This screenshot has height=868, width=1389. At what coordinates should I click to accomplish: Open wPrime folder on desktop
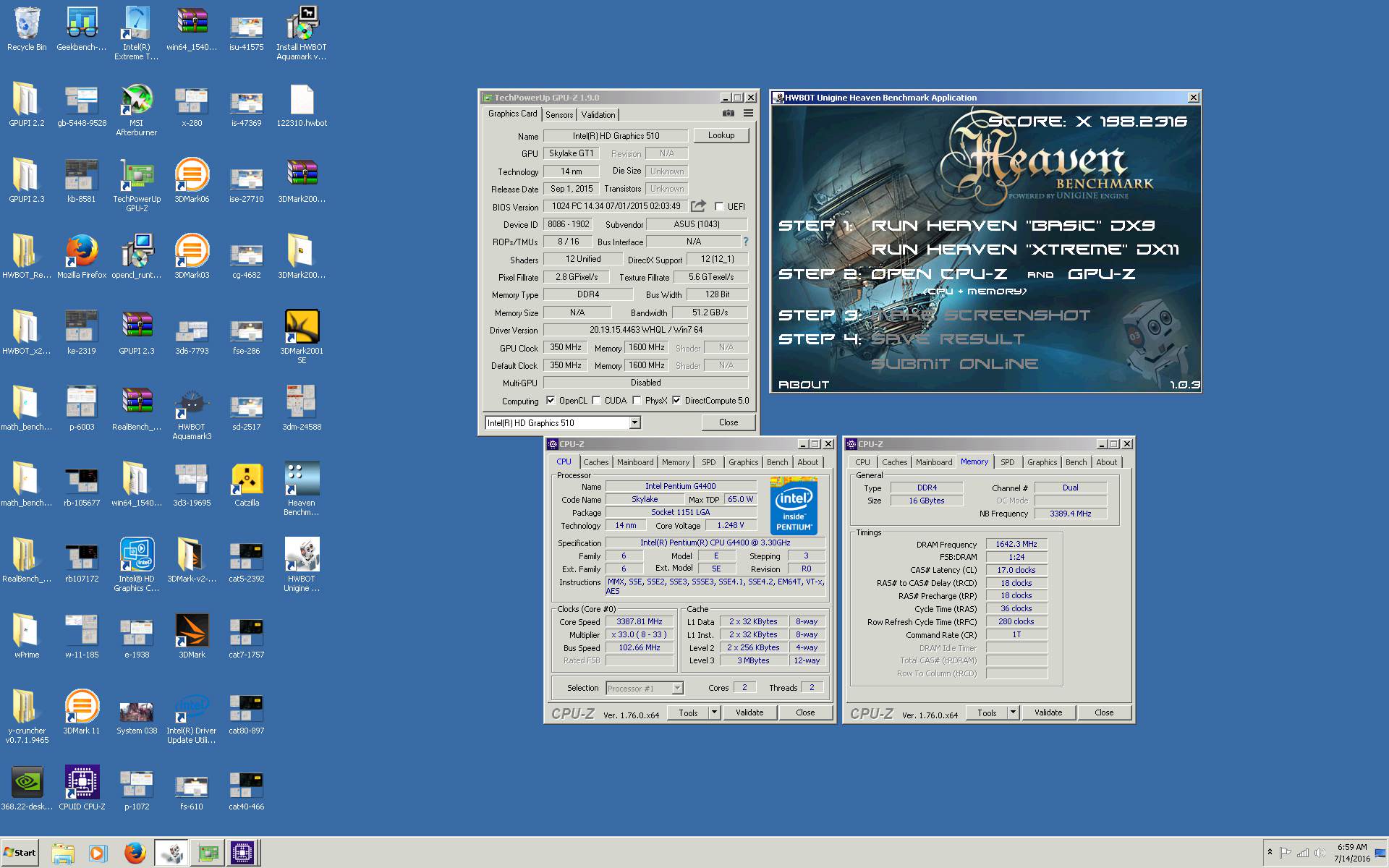[27, 637]
